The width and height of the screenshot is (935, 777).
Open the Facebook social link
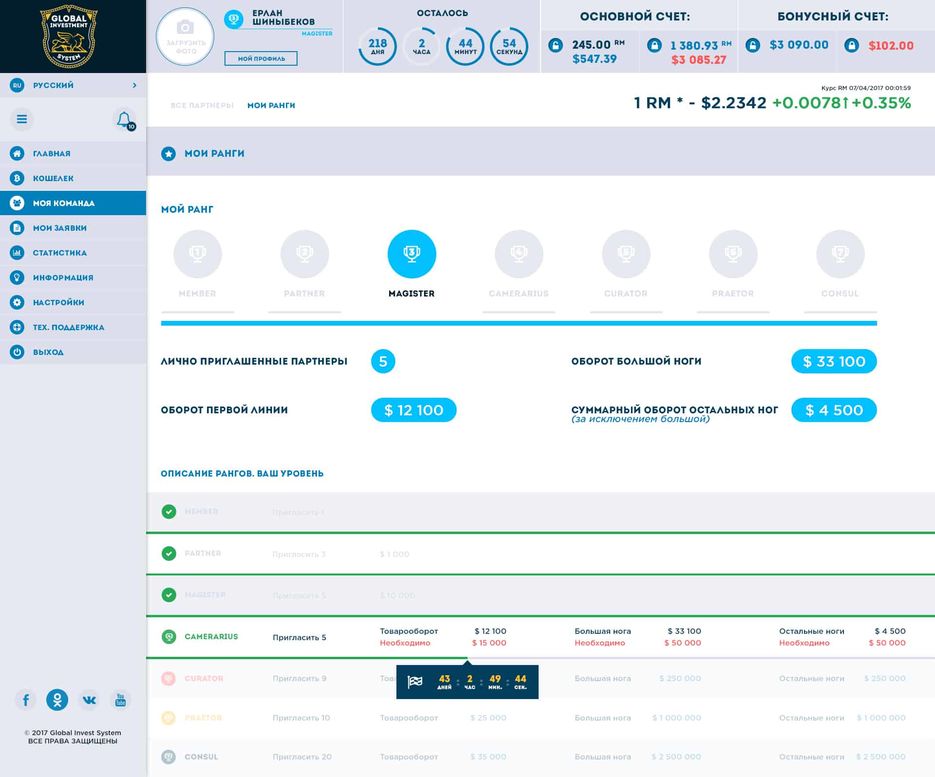(26, 699)
